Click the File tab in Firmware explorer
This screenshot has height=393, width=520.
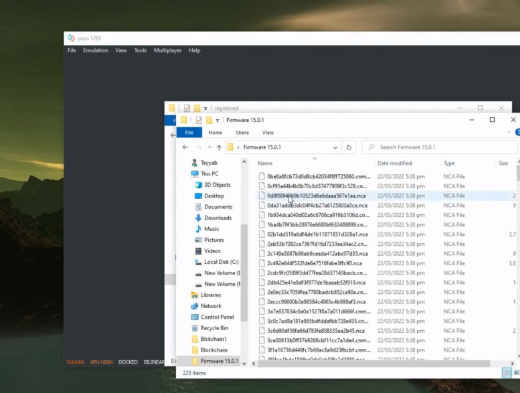click(189, 132)
